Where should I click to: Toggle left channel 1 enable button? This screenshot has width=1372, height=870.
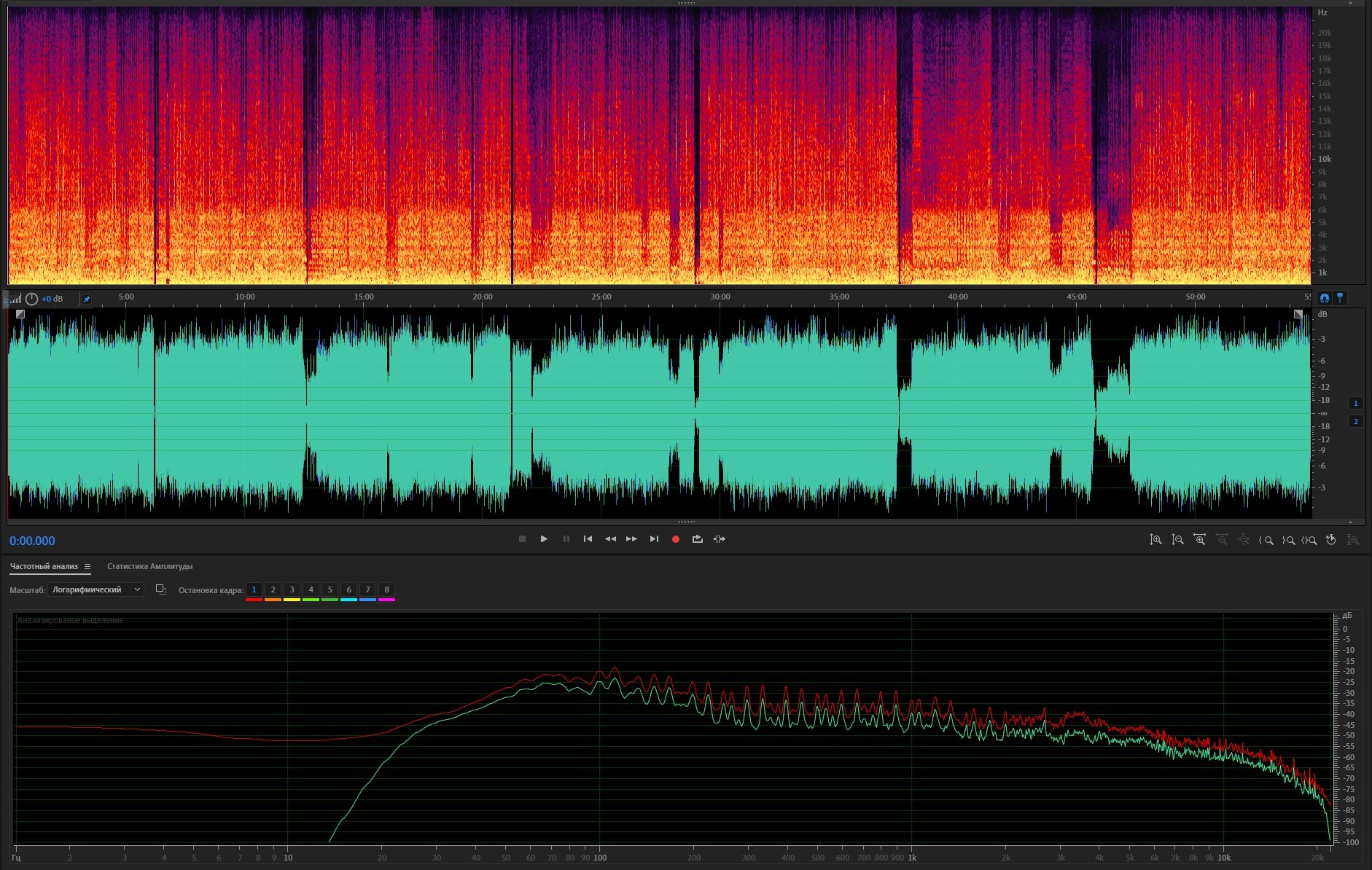[1356, 403]
